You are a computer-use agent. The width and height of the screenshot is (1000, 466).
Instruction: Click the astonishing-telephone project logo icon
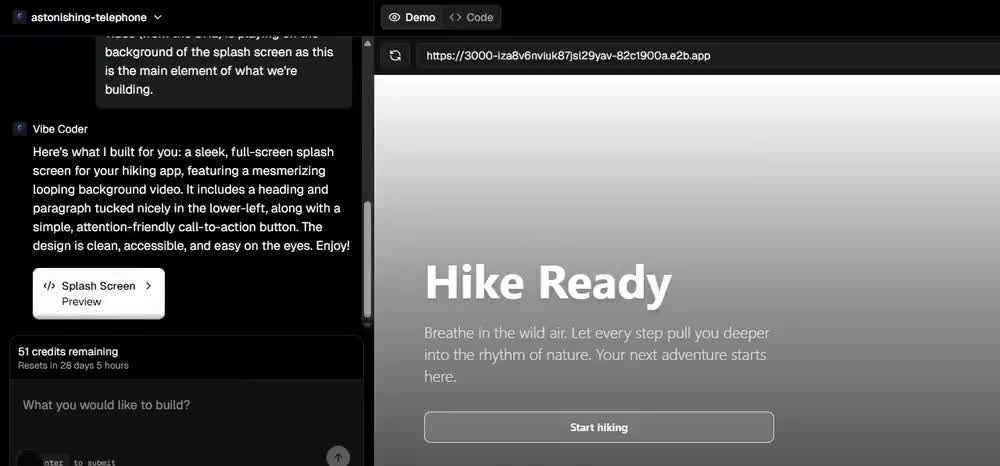(x=19, y=18)
